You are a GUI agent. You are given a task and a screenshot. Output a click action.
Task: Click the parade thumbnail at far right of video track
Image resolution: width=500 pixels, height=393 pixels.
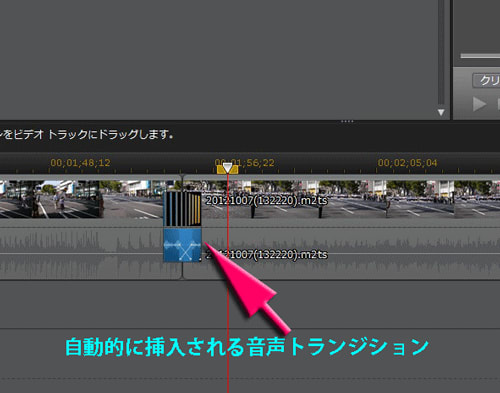click(x=477, y=199)
